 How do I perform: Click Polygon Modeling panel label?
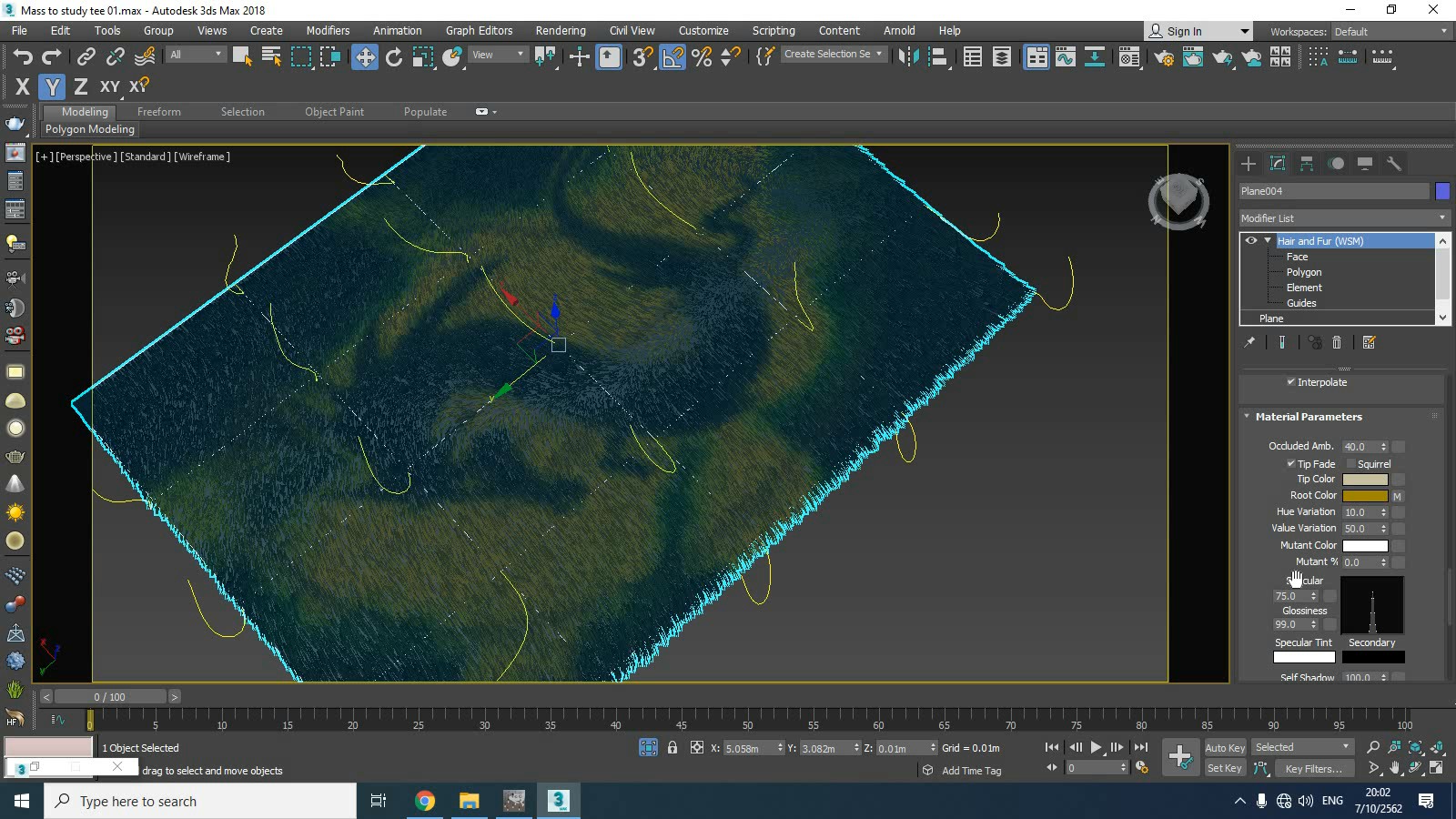(x=90, y=129)
